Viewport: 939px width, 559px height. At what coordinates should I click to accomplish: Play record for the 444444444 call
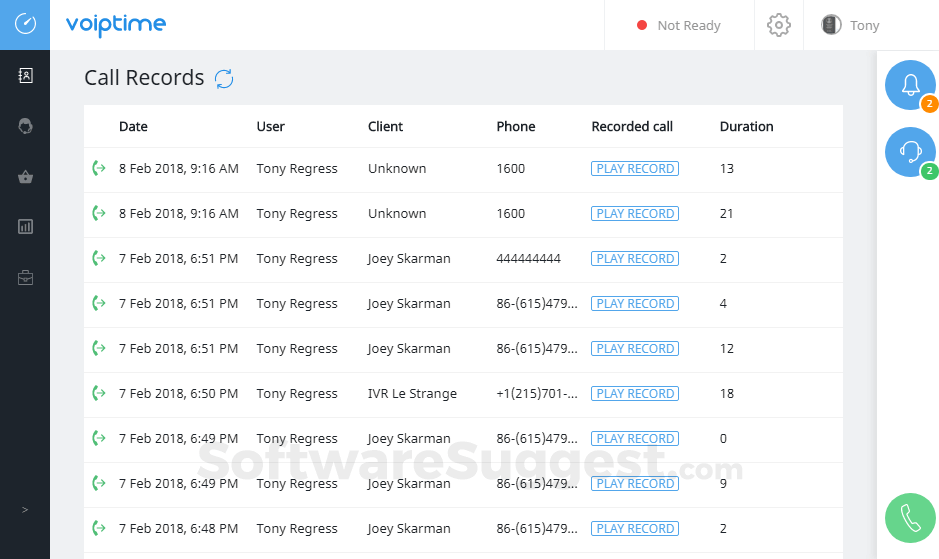click(x=635, y=259)
